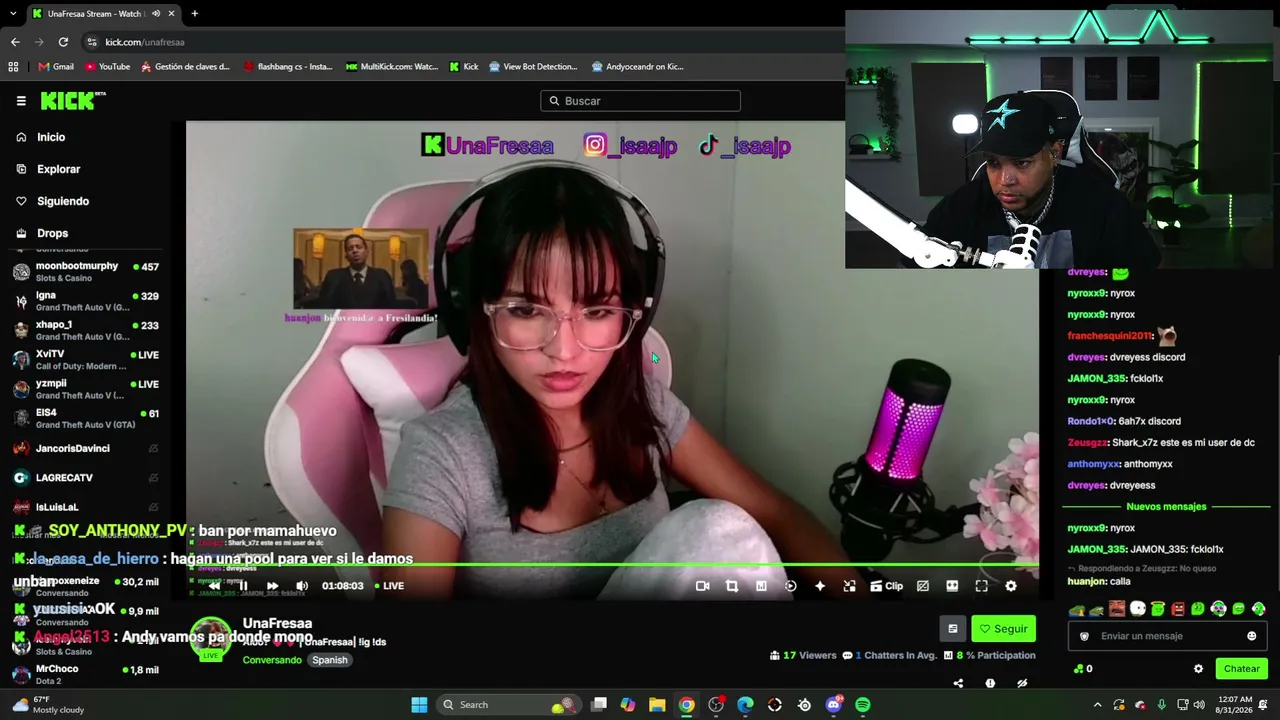Click the crossed-eye icon under stream stats
The image size is (1280, 720).
[1022, 684]
